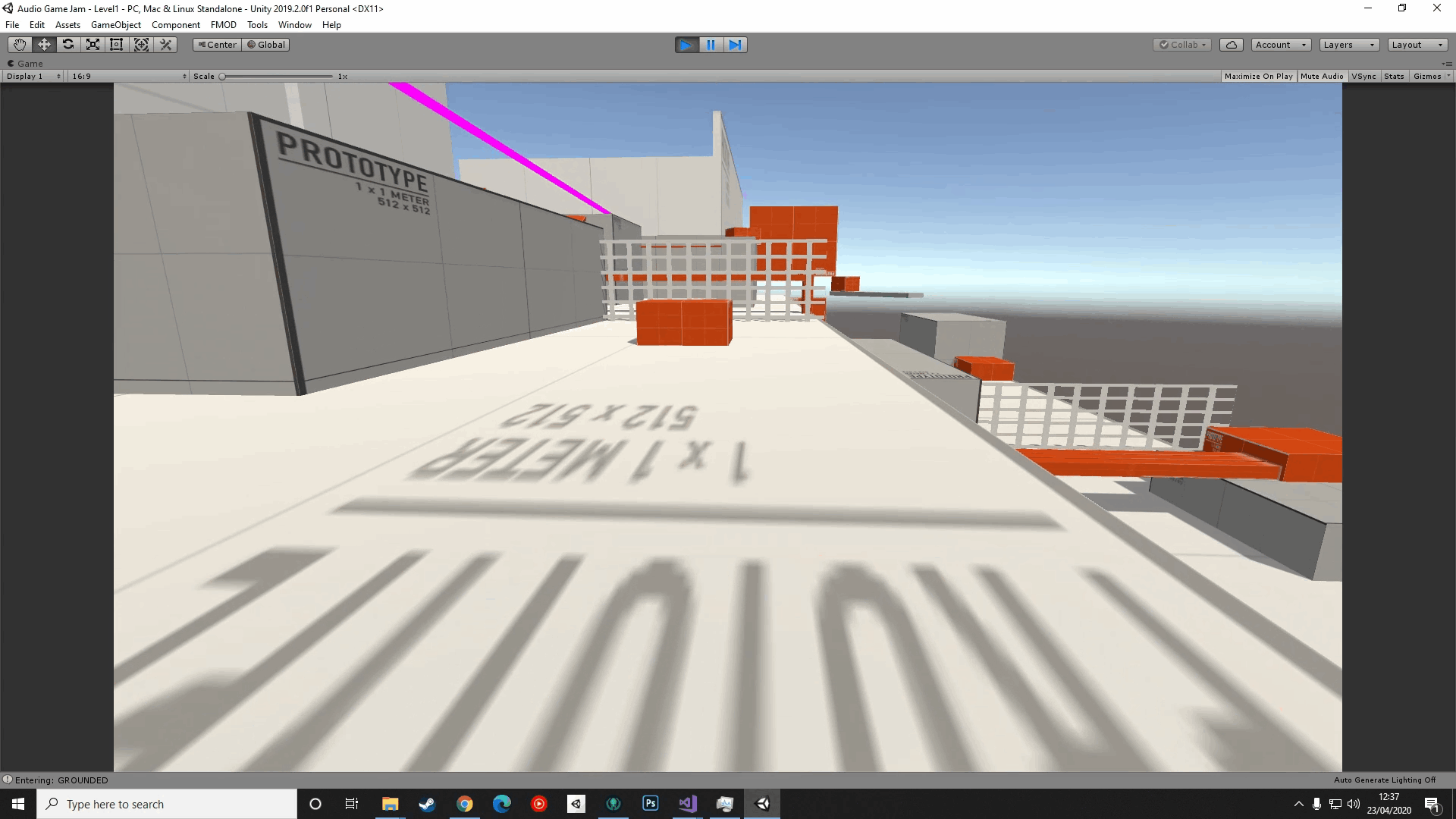Screen dimensions: 1456x819
Task: Open the GameObject menu
Action: coord(115,25)
